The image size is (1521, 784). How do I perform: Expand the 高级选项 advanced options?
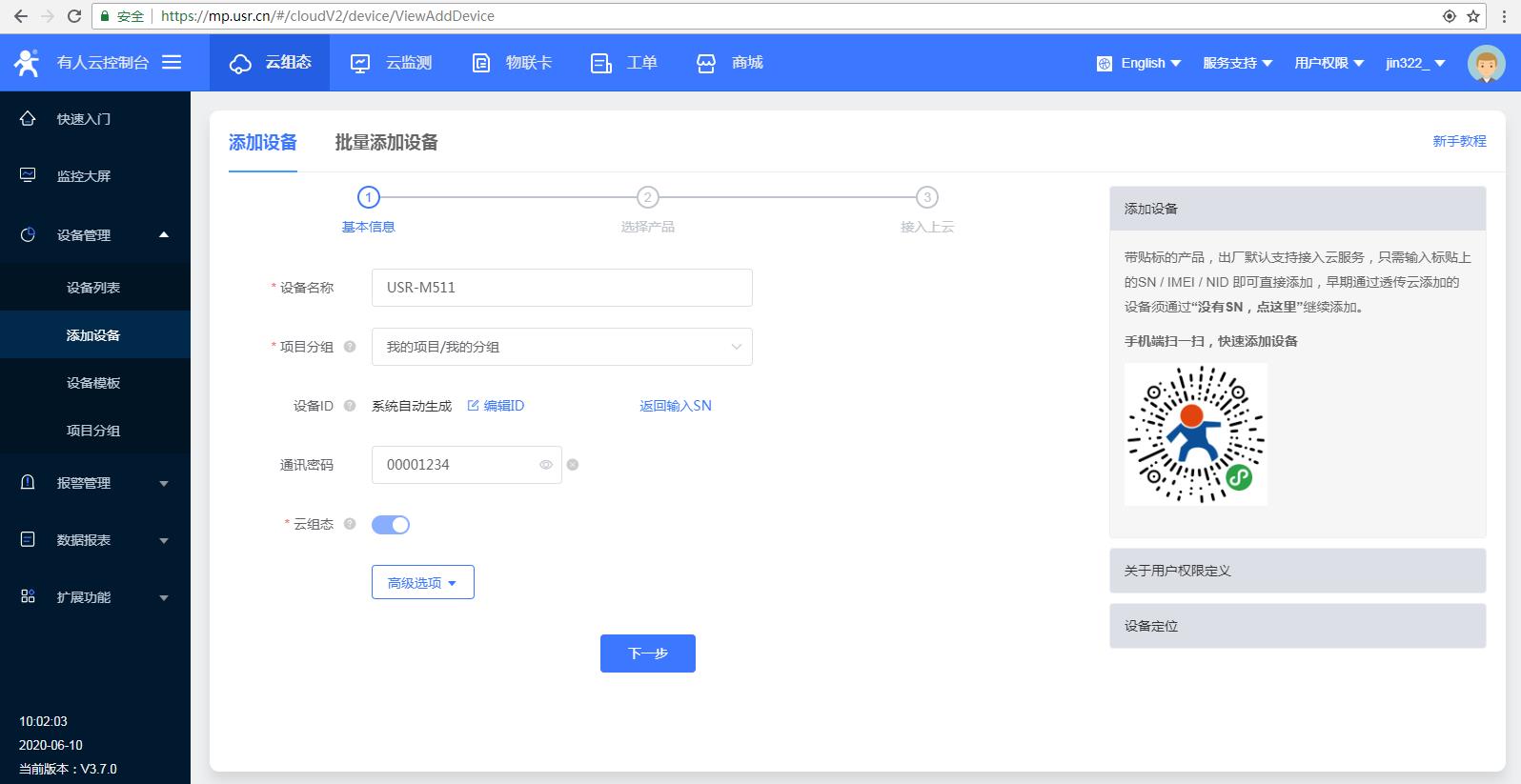coord(422,582)
